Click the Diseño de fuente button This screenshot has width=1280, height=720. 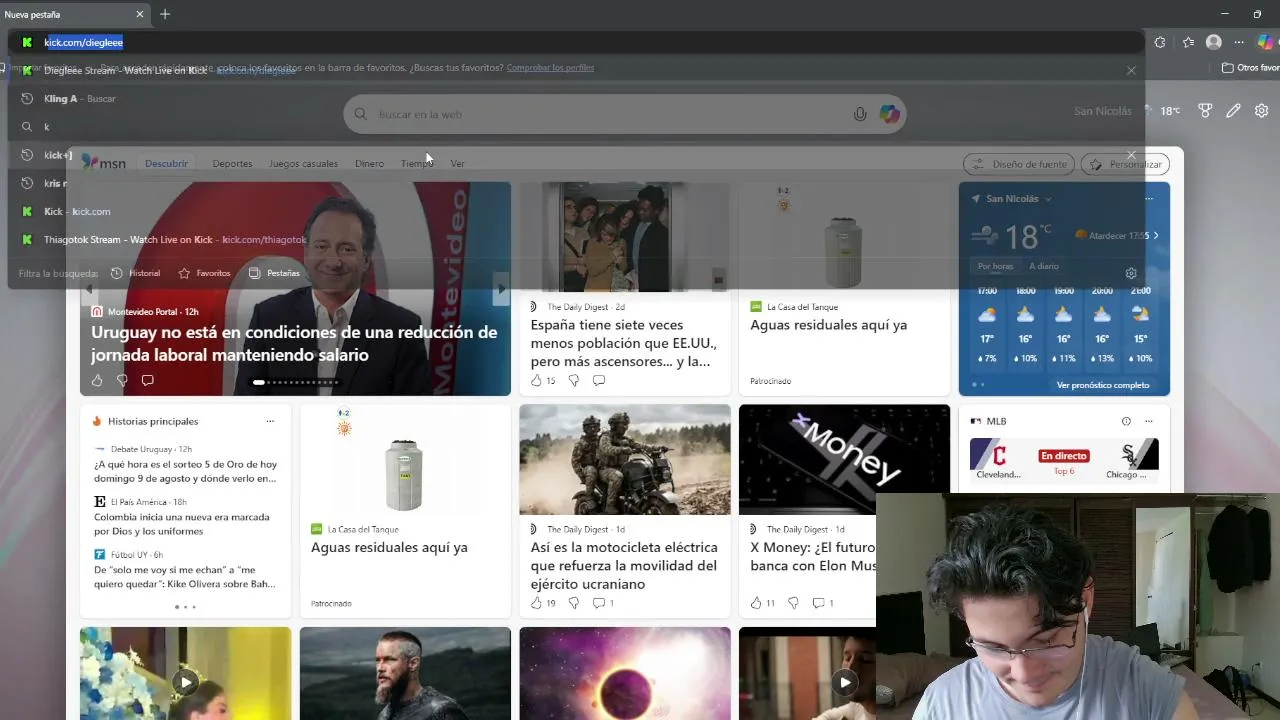pyautogui.click(x=1019, y=164)
